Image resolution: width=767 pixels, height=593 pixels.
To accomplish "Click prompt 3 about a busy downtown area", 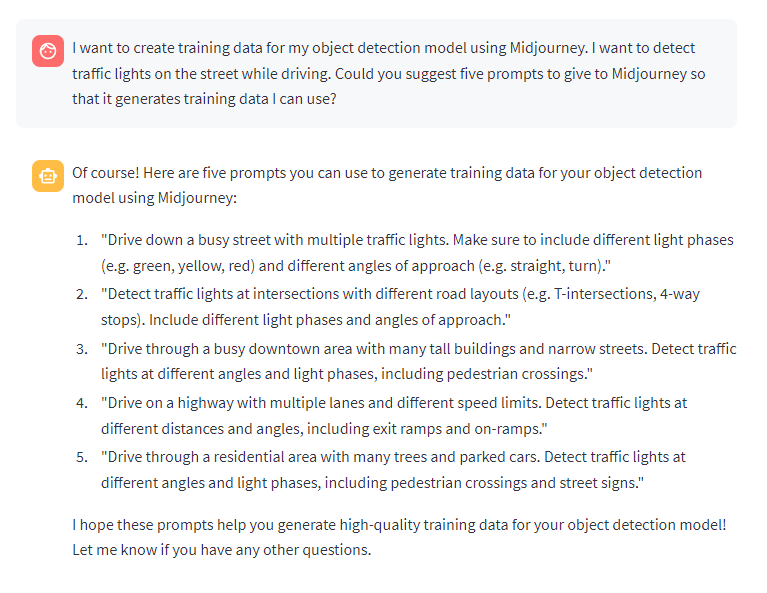I will tap(419, 361).
